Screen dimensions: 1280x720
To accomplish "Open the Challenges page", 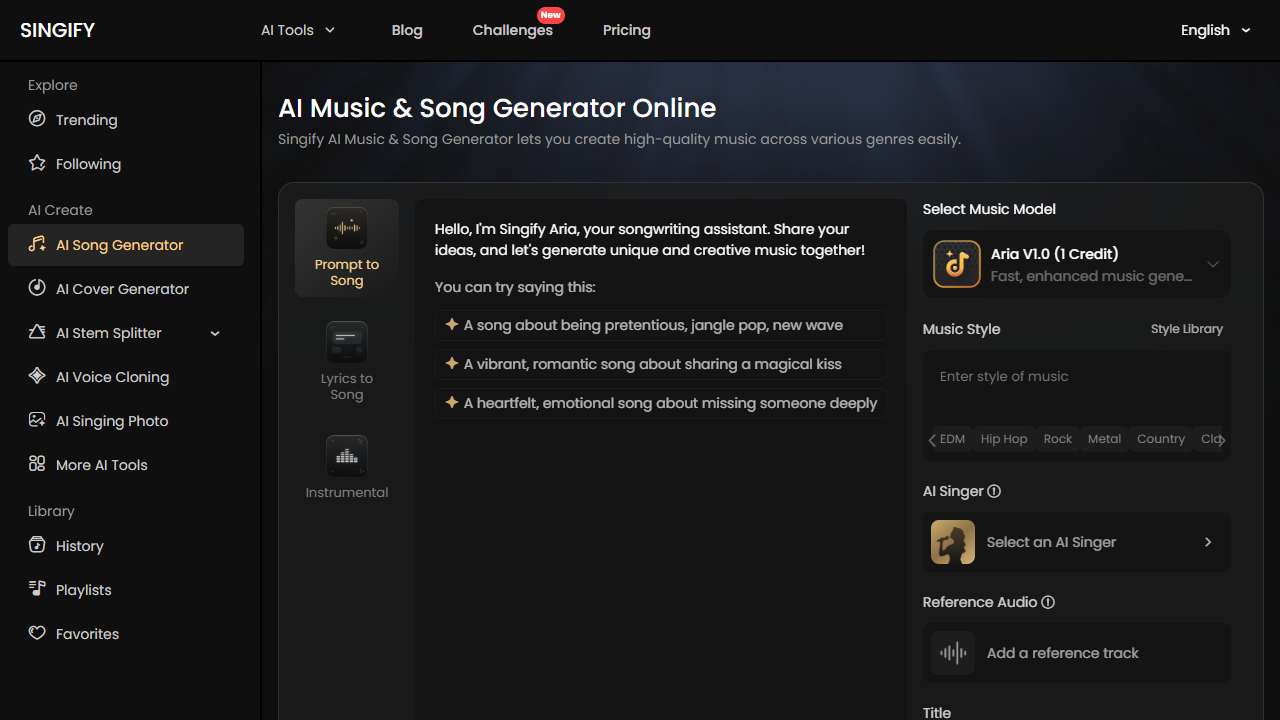I will (513, 30).
